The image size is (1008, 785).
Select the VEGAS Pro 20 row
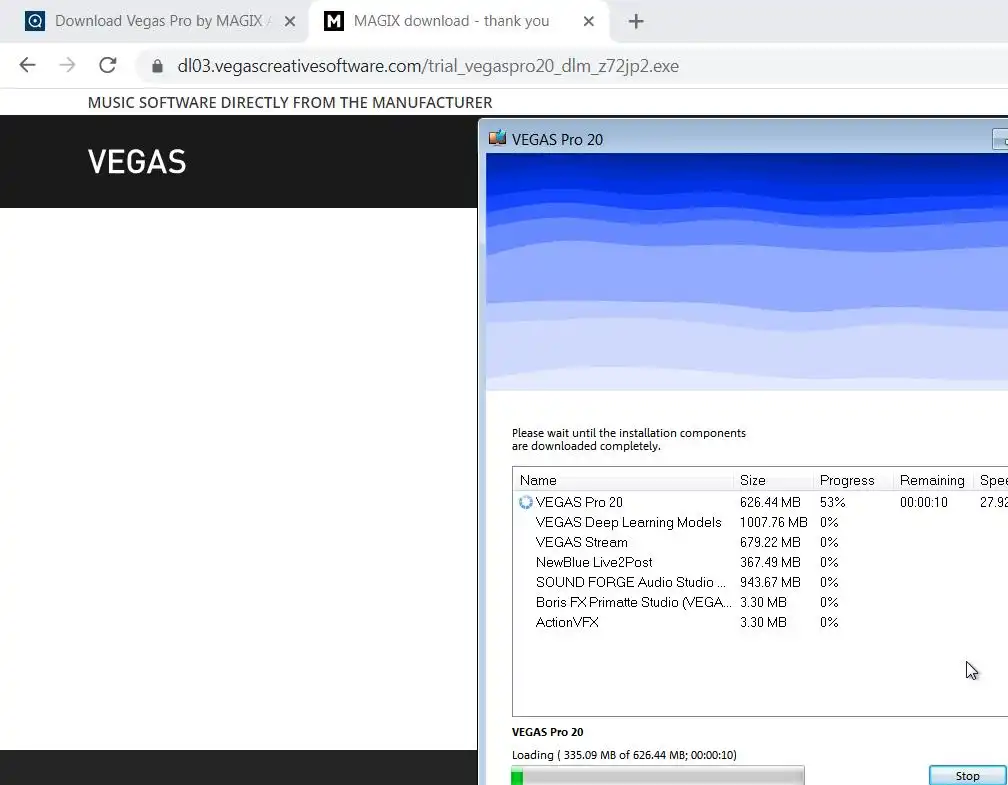pyautogui.click(x=760, y=502)
